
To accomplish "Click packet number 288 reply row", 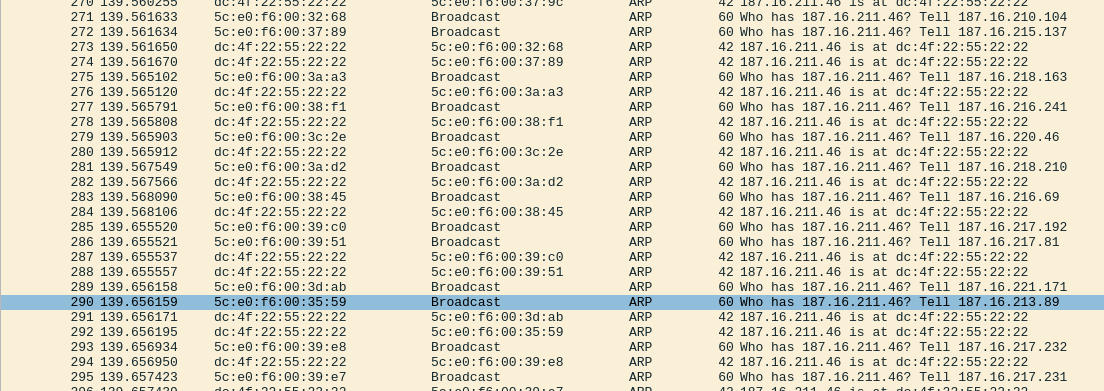I will pos(552,272).
